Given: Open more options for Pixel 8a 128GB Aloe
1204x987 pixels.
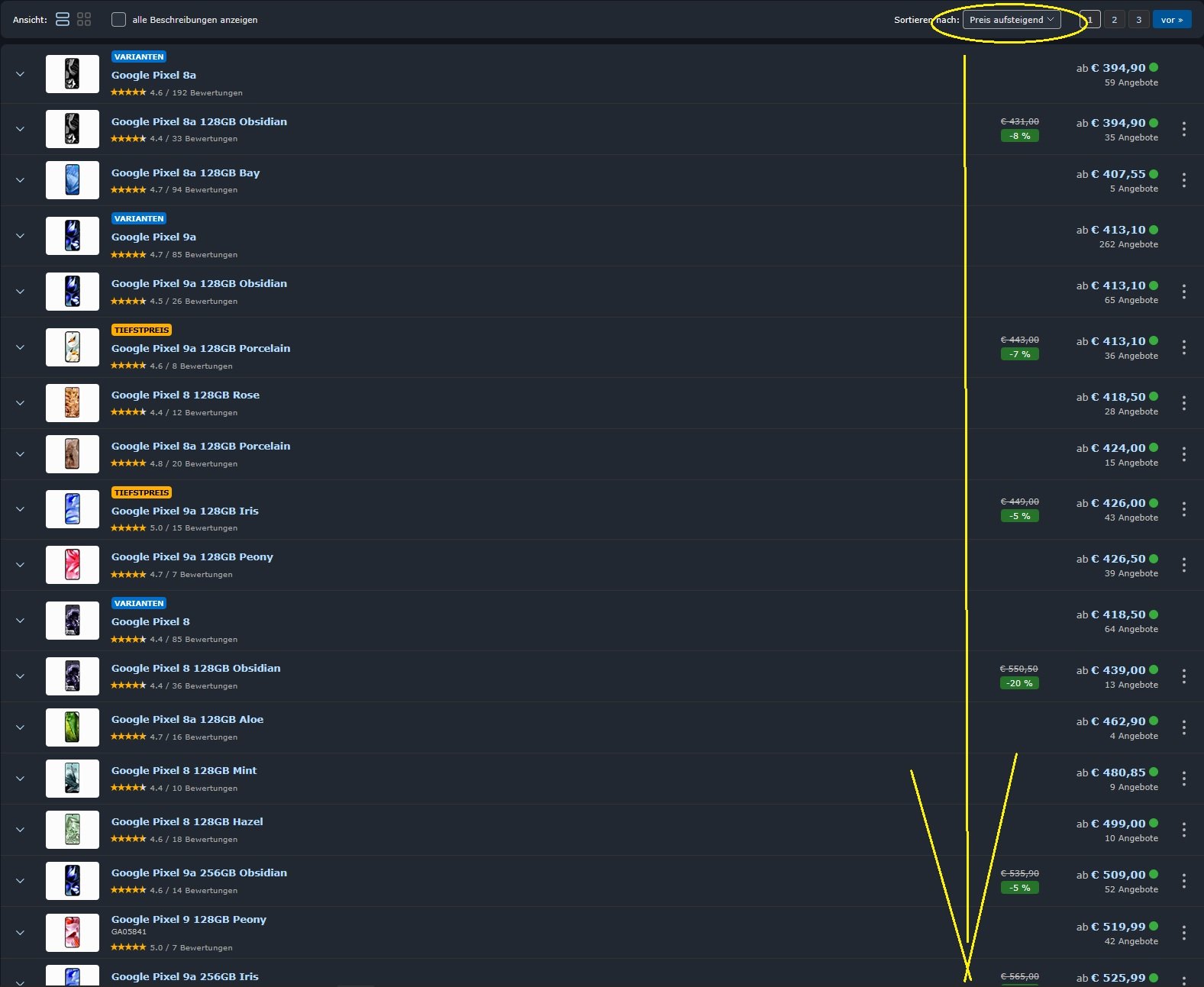Looking at the screenshot, I should [x=1184, y=727].
